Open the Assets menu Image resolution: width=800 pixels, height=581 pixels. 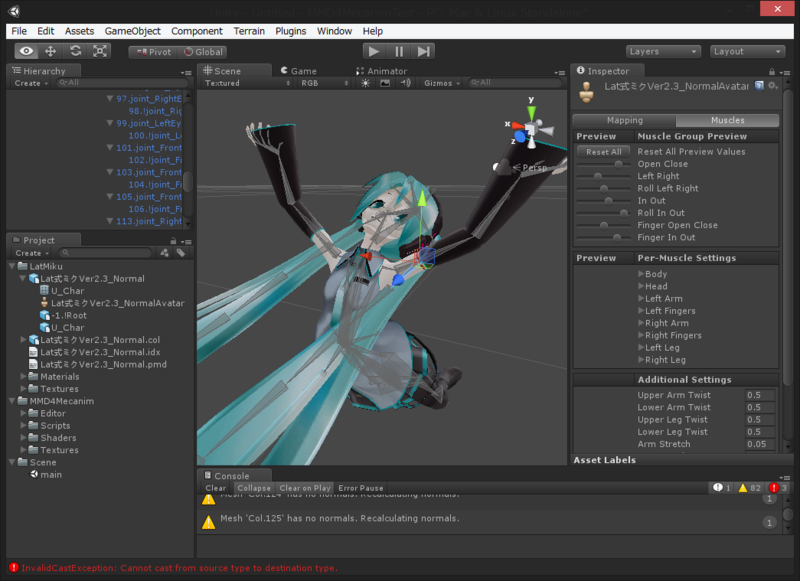pos(79,31)
